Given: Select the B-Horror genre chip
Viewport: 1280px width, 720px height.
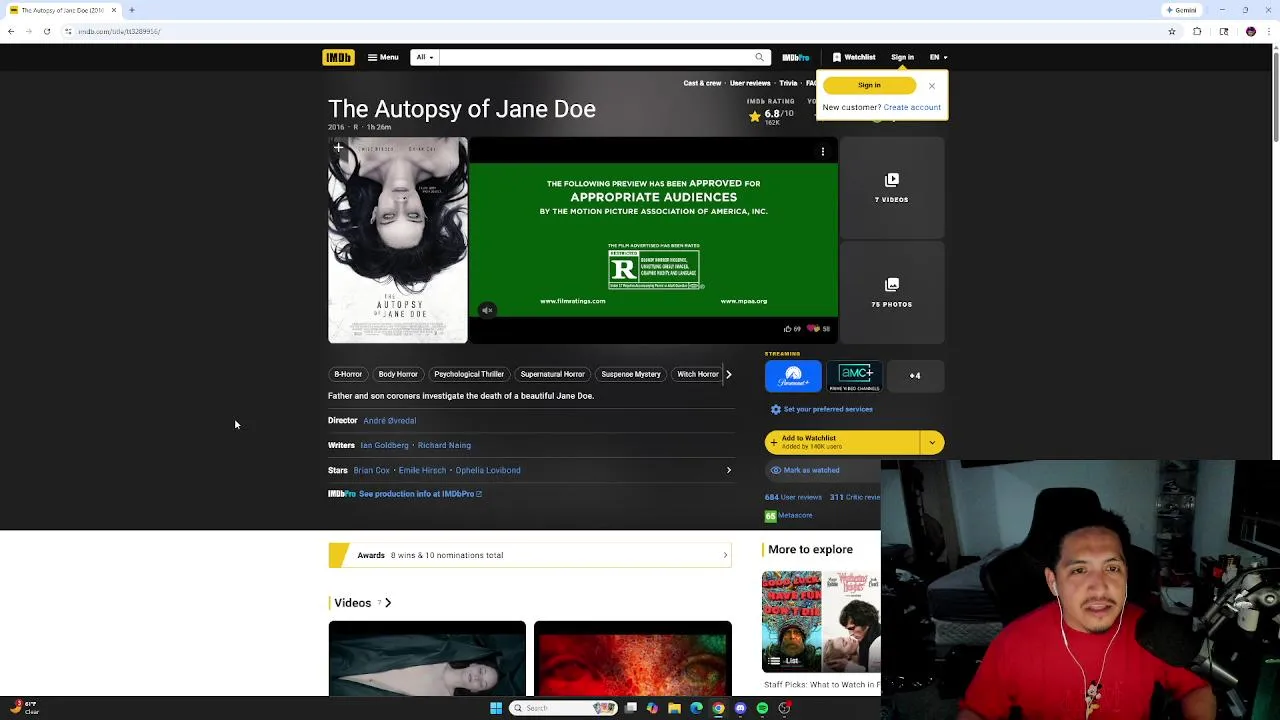Looking at the screenshot, I should click(348, 374).
